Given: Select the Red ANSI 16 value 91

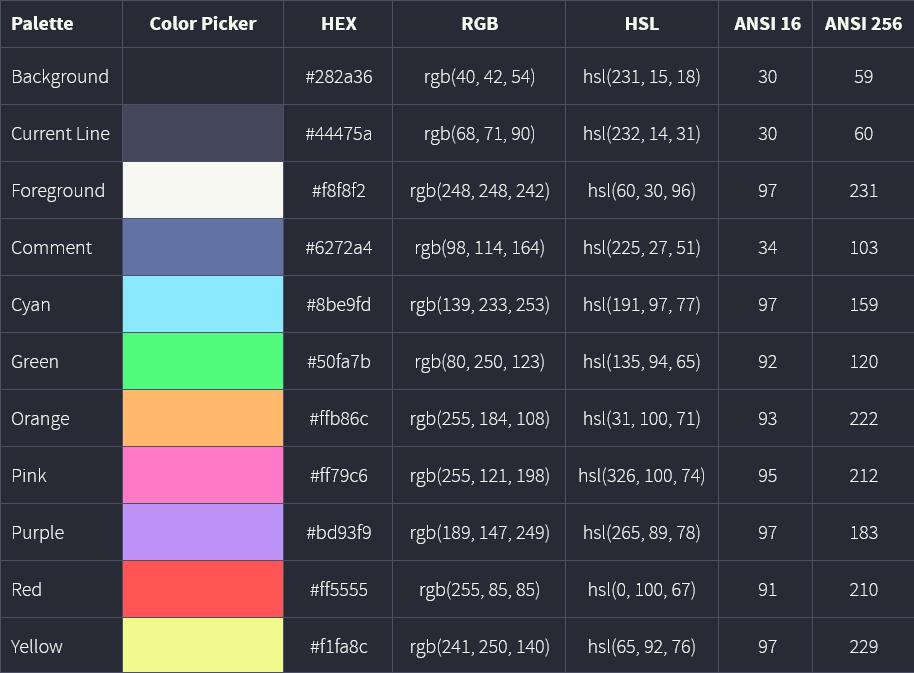Looking at the screenshot, I should click(x=767, y=589).
